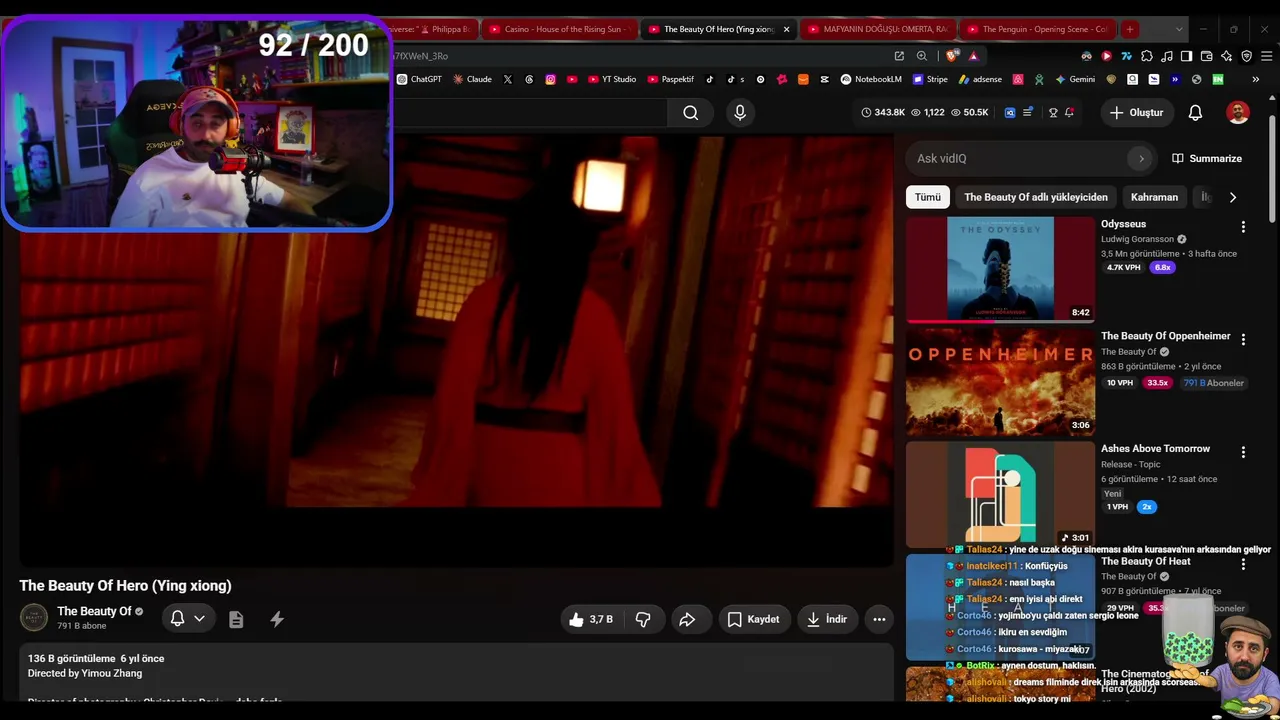
Task: Dislike the video with thumbs down
Action: click(643, 619)
